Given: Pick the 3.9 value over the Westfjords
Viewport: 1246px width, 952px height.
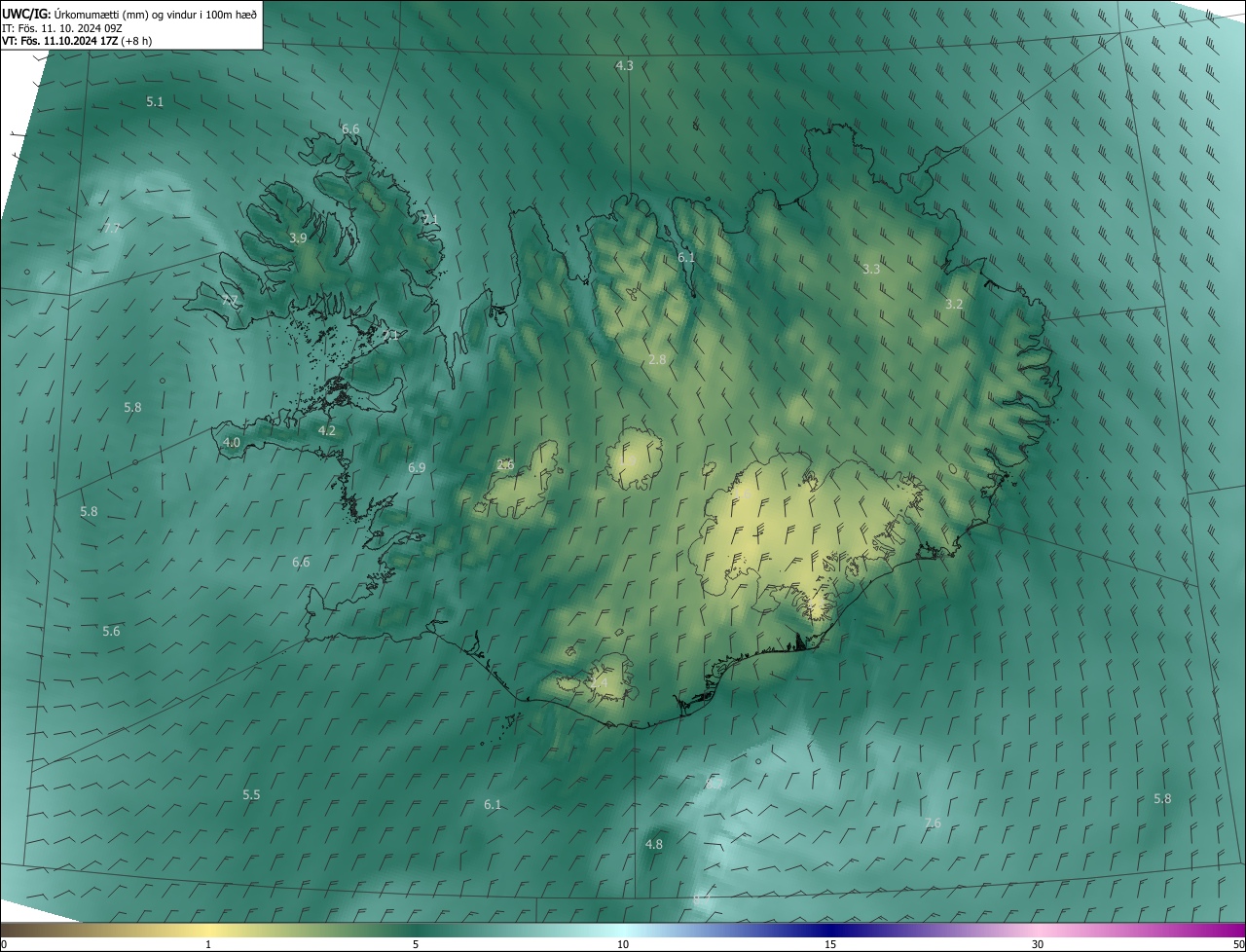Looking at the screenshot, I should [x=298, y=238].
